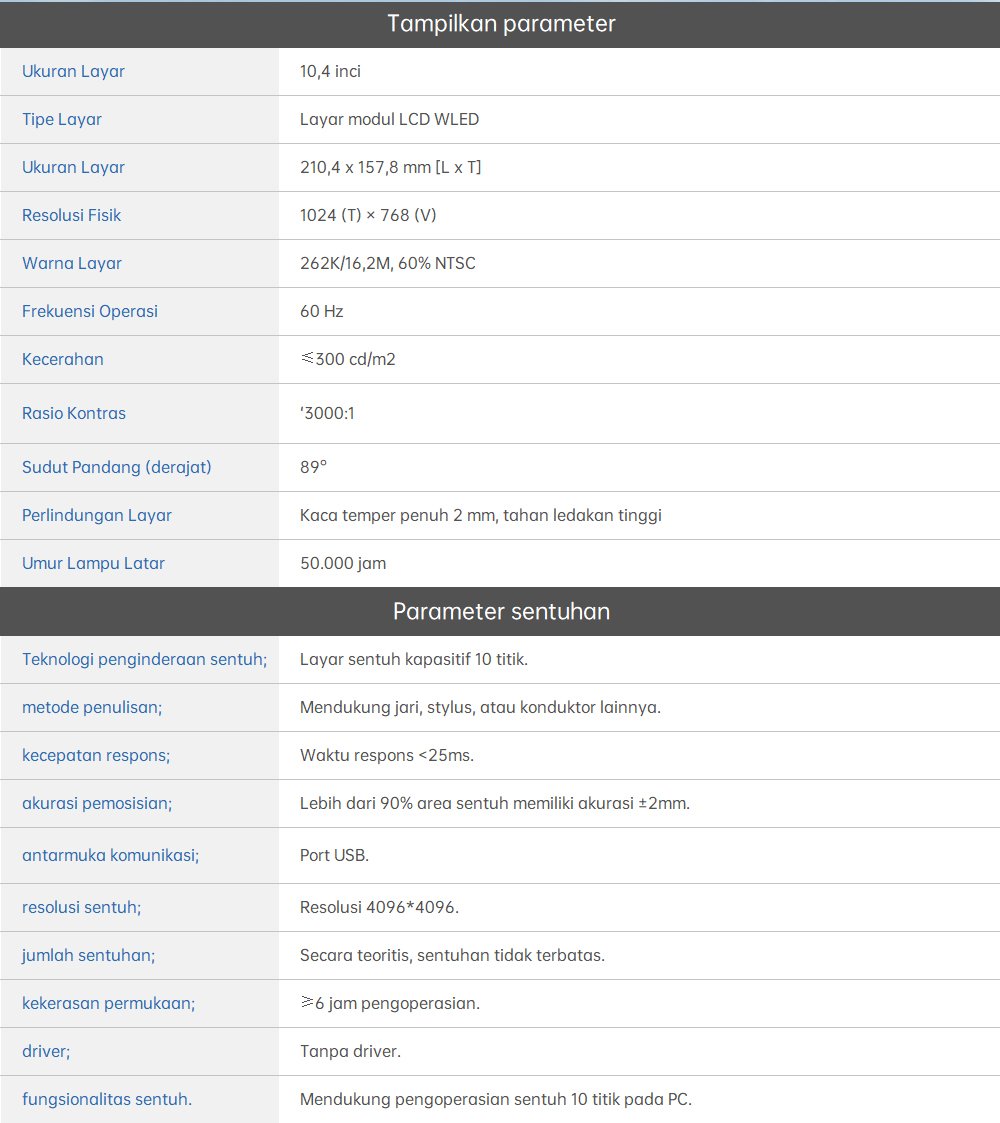Click the "Tampilkan parameter" section header
Image resolution: width=1000 pixels, height=1123 pixels.
[500, 24]
